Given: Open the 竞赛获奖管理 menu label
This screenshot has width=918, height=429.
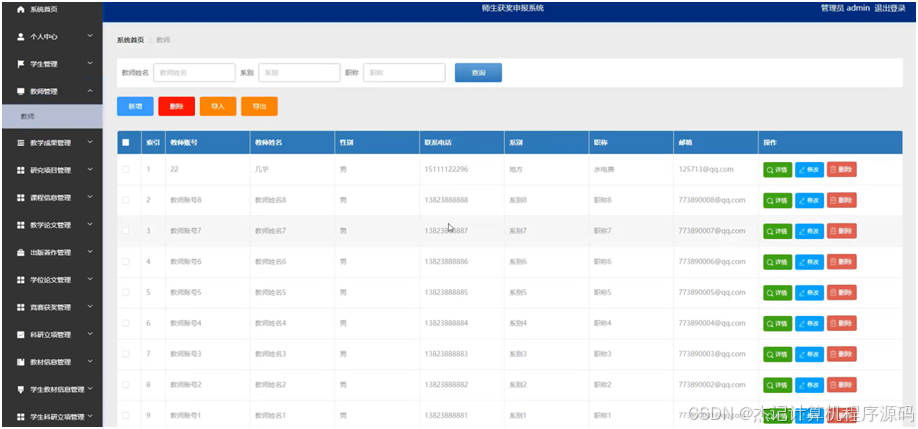Looking at the screenshot, I should tap(50, 307).
